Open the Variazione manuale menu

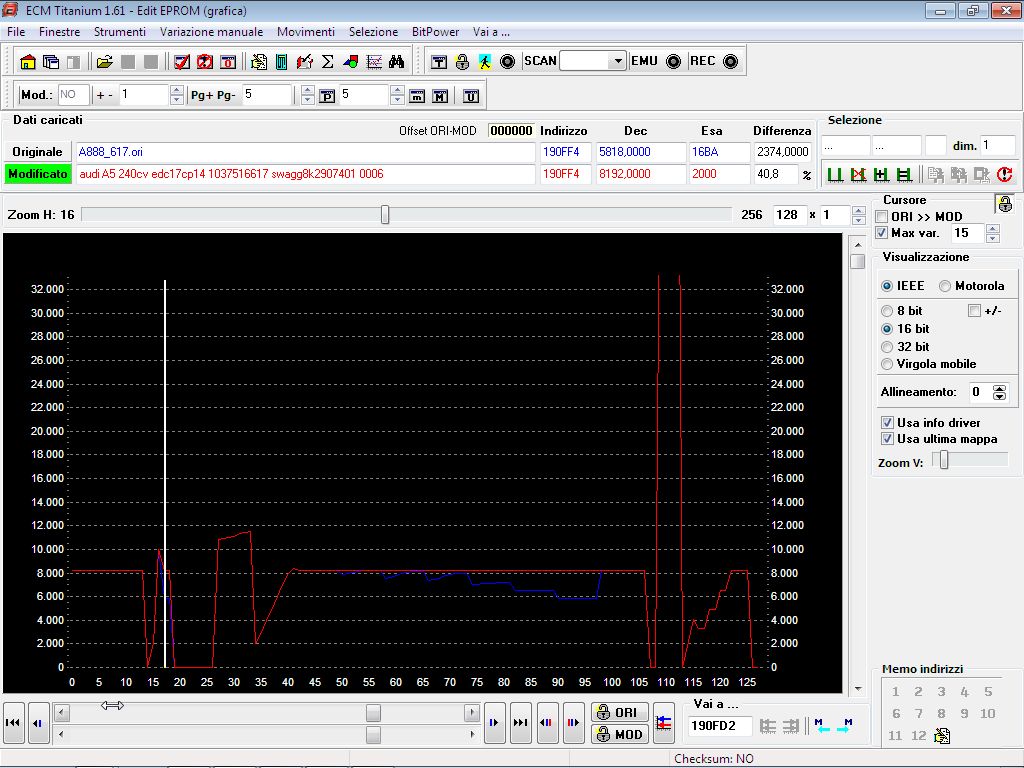[212, 32]
